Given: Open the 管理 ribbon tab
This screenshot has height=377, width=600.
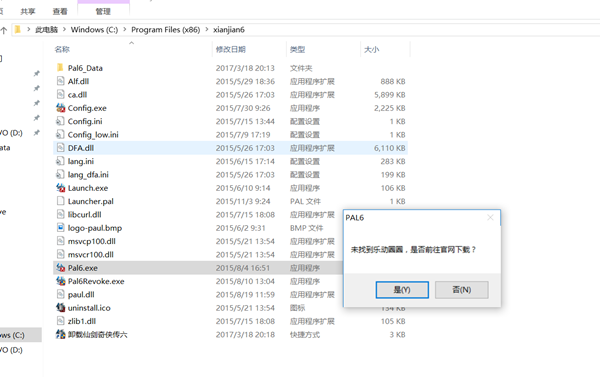Looking at the screenshot, I should pyautogui.click(x=103, y=11).
